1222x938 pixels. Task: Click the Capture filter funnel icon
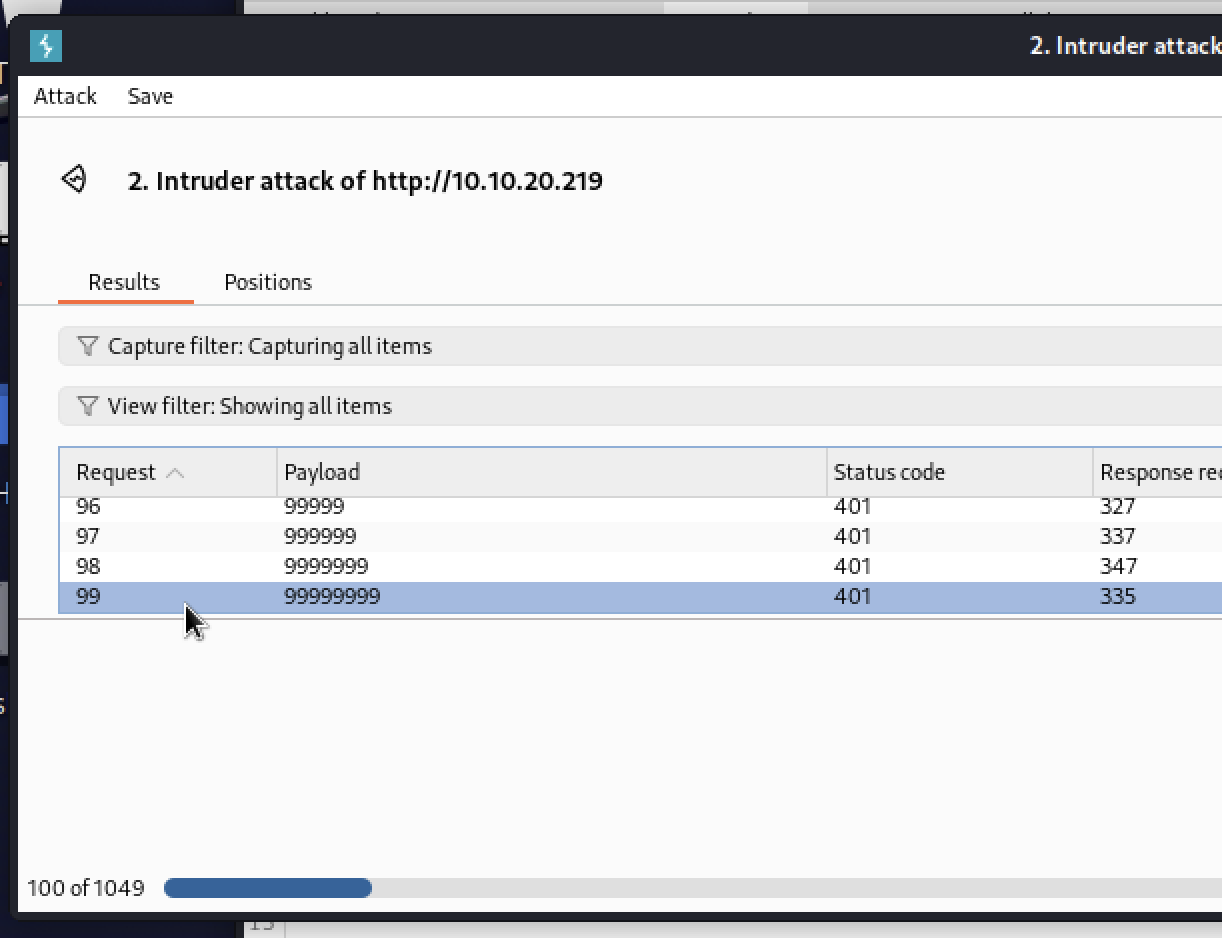click(x=88, y=346)
